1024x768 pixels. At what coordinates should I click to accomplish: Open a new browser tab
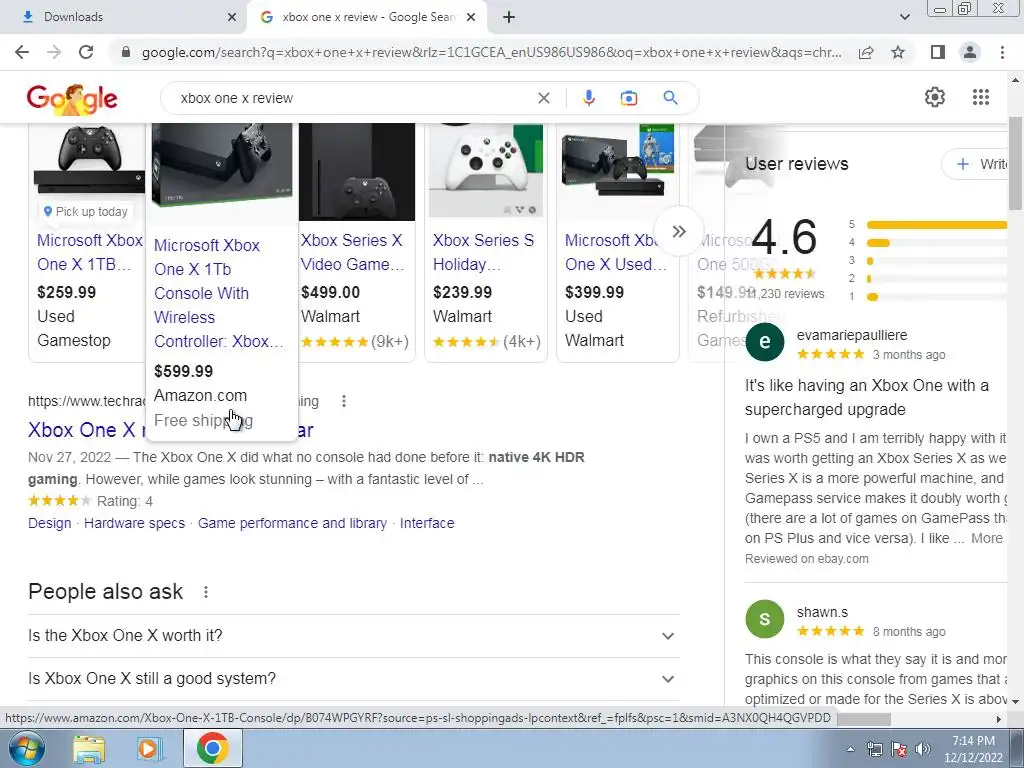coord(509,17)
